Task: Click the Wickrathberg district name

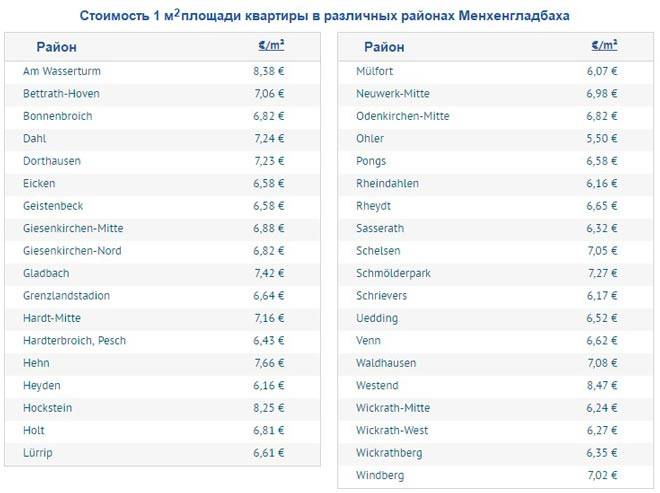Action: (389, 453)
